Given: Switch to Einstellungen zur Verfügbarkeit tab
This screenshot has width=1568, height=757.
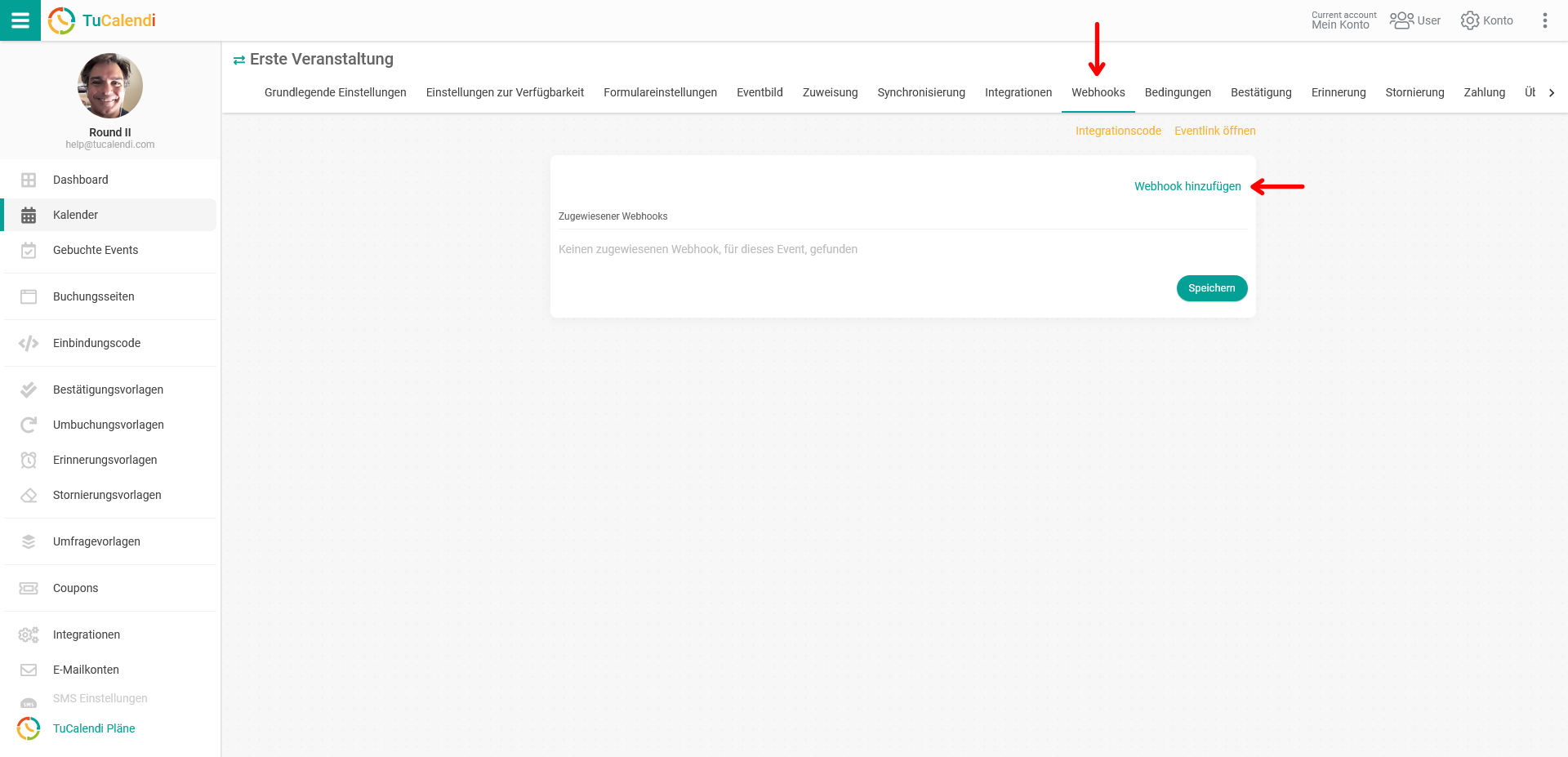Looking at the screenshot, I should (x=505, y=92).
